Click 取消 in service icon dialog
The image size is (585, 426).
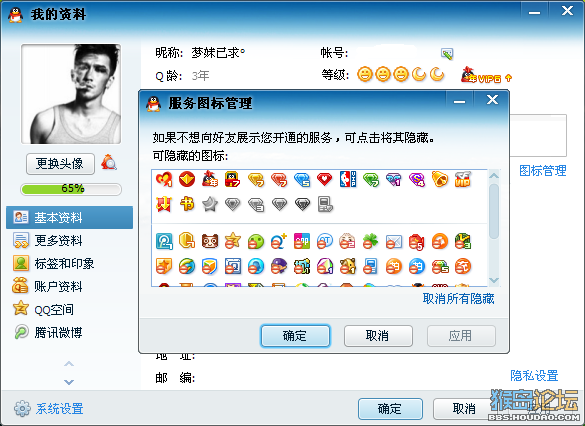(378, 336)
